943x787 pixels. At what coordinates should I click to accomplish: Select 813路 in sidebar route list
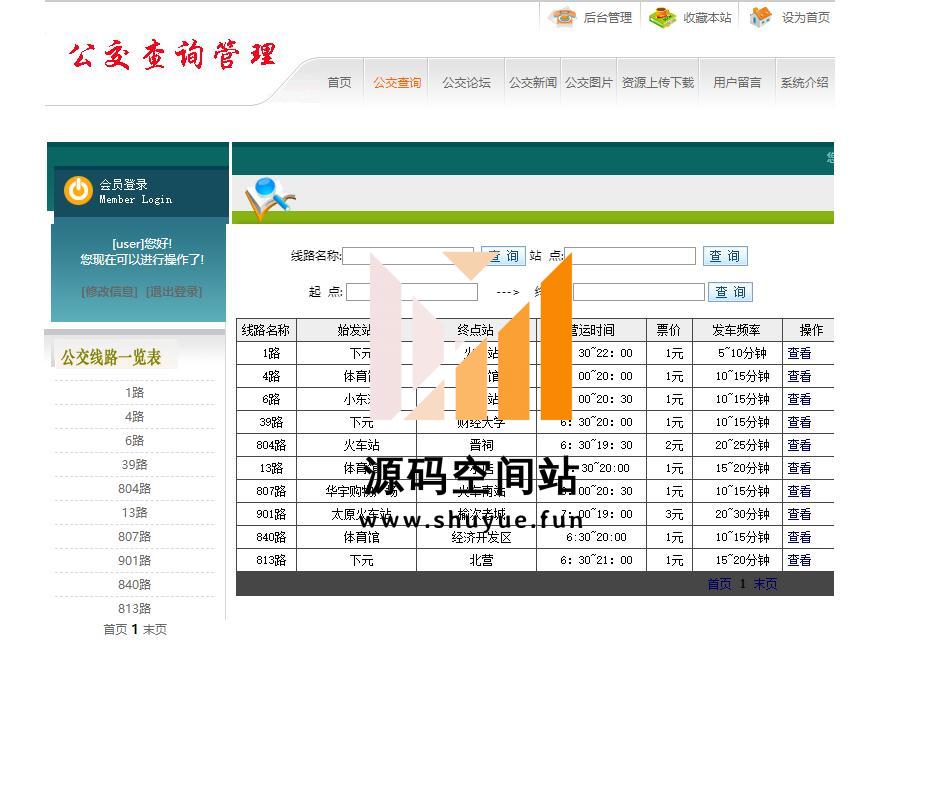tap(135, 609)
